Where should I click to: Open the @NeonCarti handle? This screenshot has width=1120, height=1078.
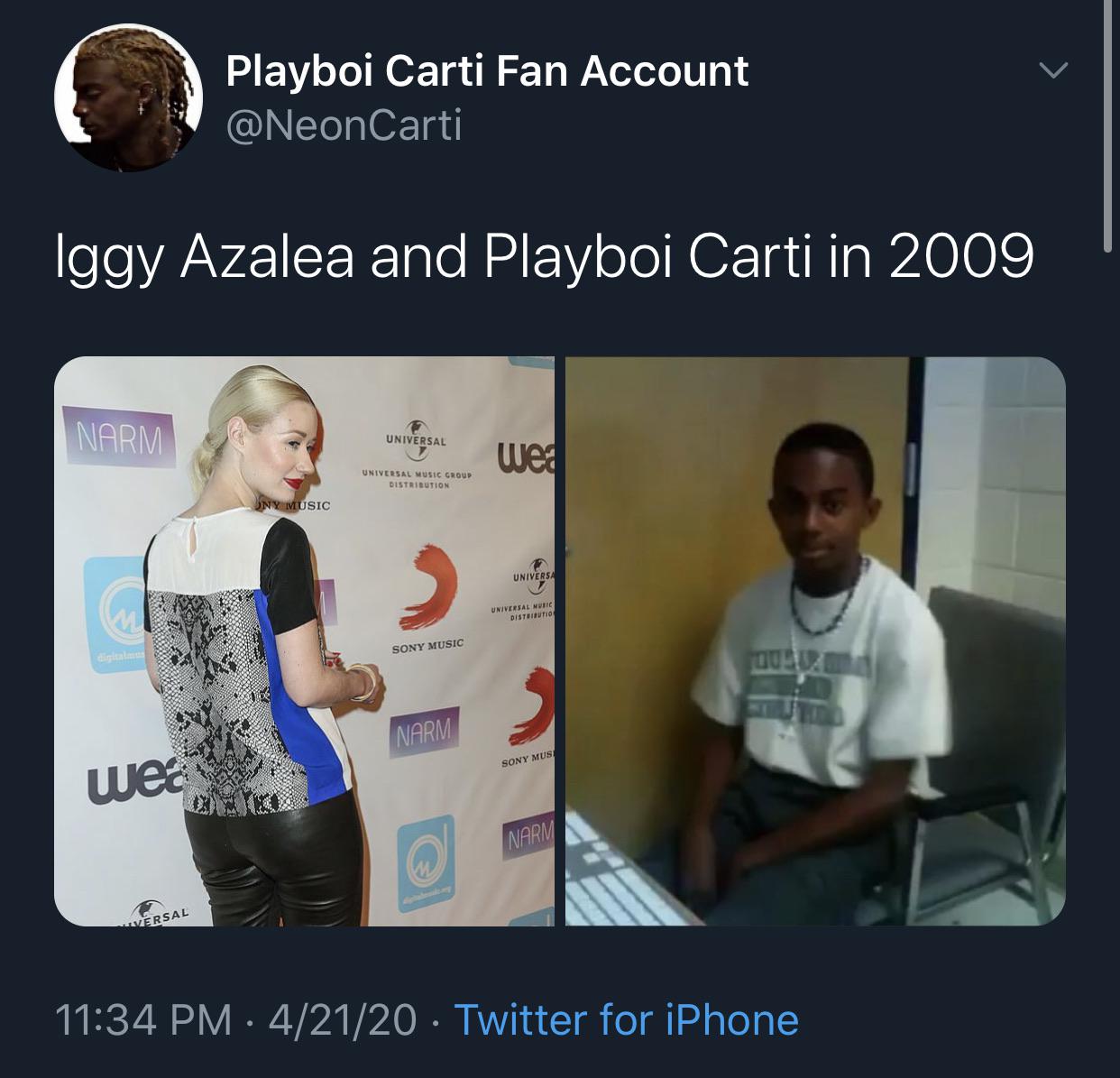(344, 124)
